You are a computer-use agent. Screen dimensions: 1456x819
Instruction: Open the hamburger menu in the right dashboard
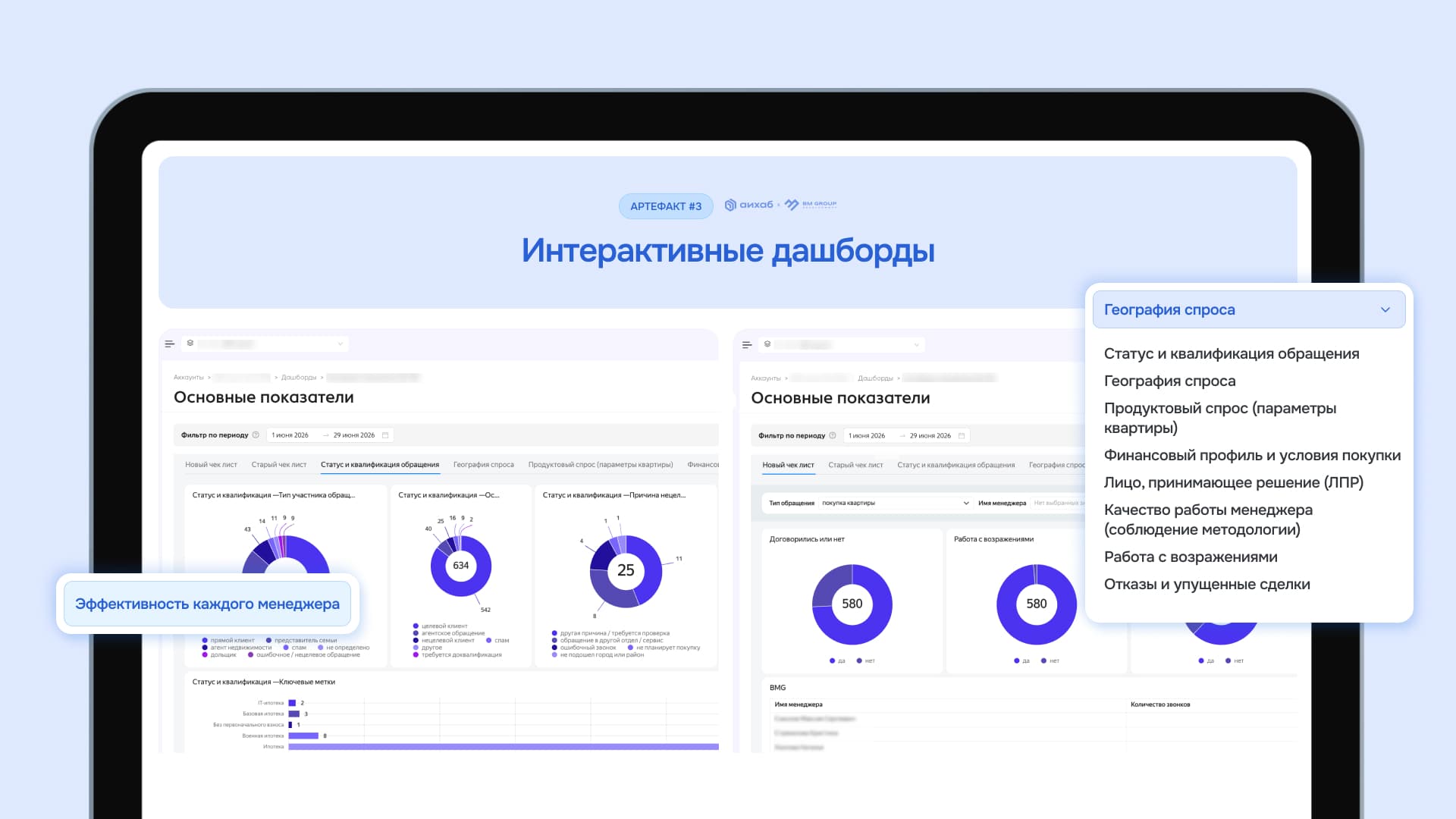click(x=747, y=344)
